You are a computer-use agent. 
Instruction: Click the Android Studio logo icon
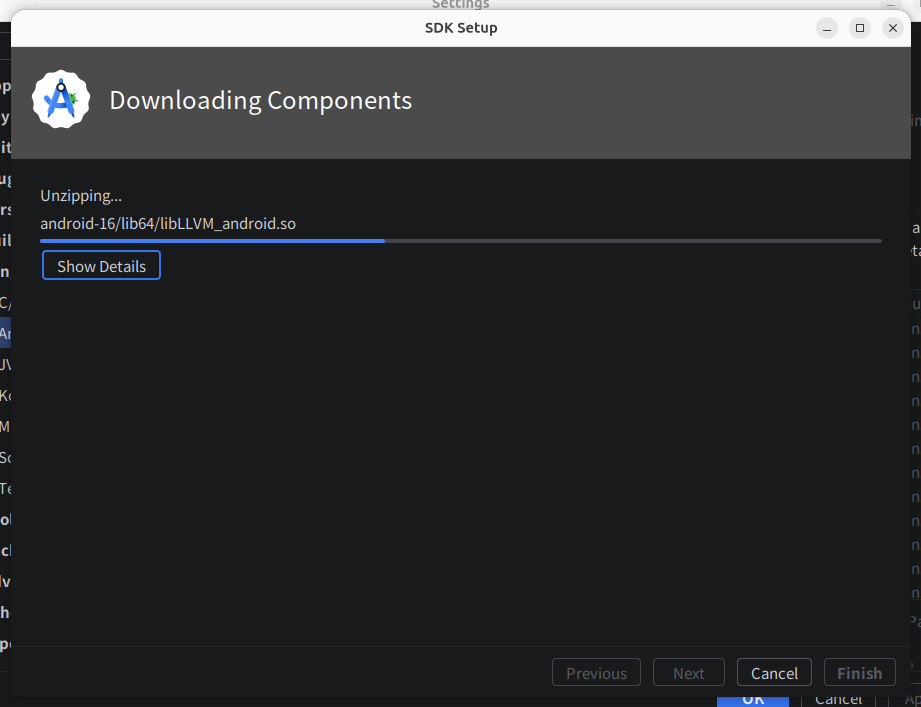tap(61, 100)
